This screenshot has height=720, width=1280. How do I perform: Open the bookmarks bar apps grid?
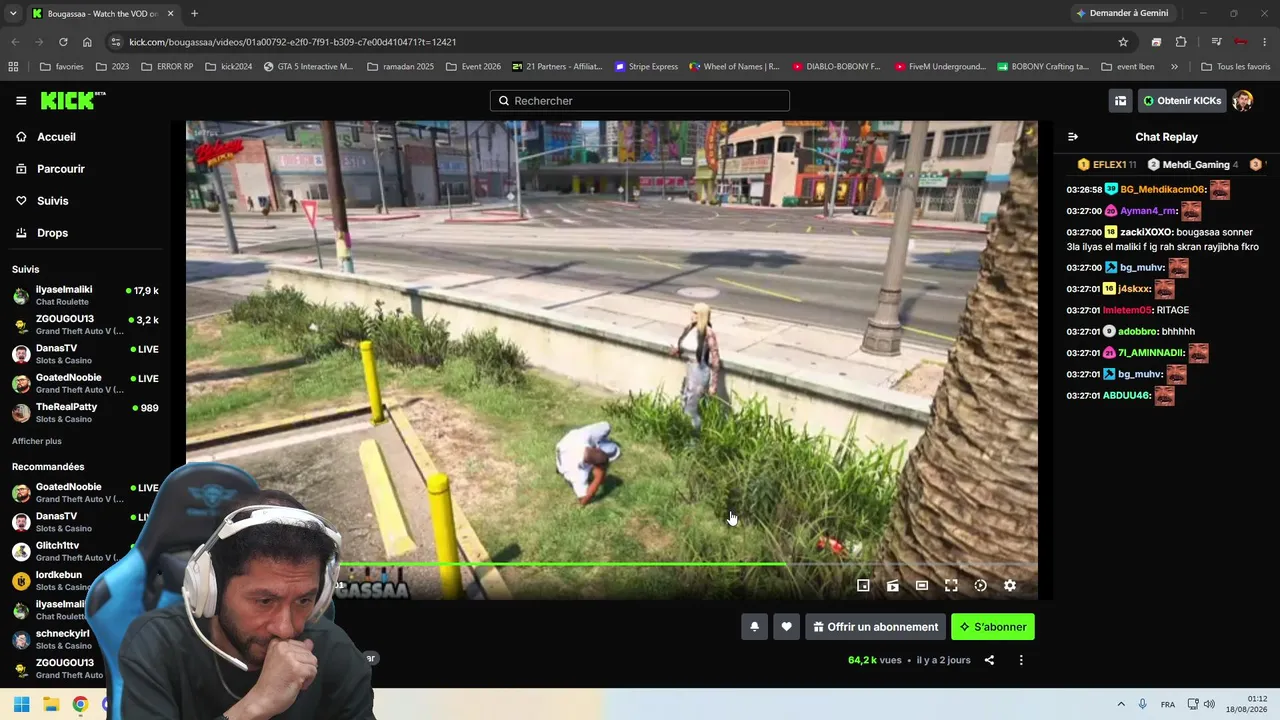[x=13, y=67]
